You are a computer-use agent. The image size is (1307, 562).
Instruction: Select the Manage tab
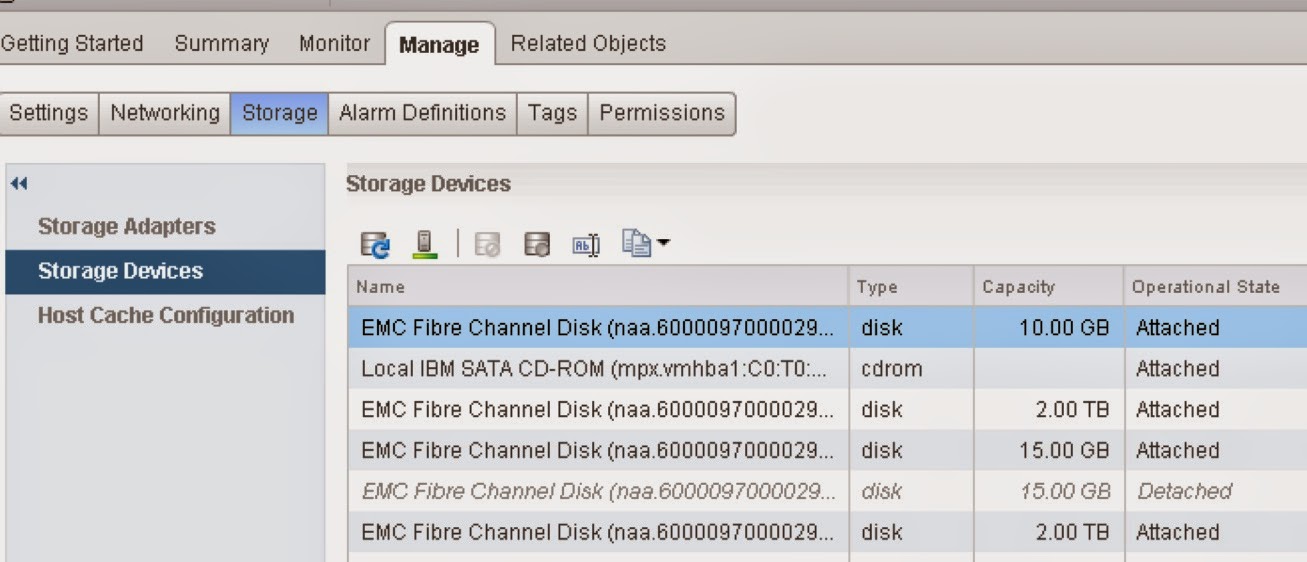[x=439, y=45]
